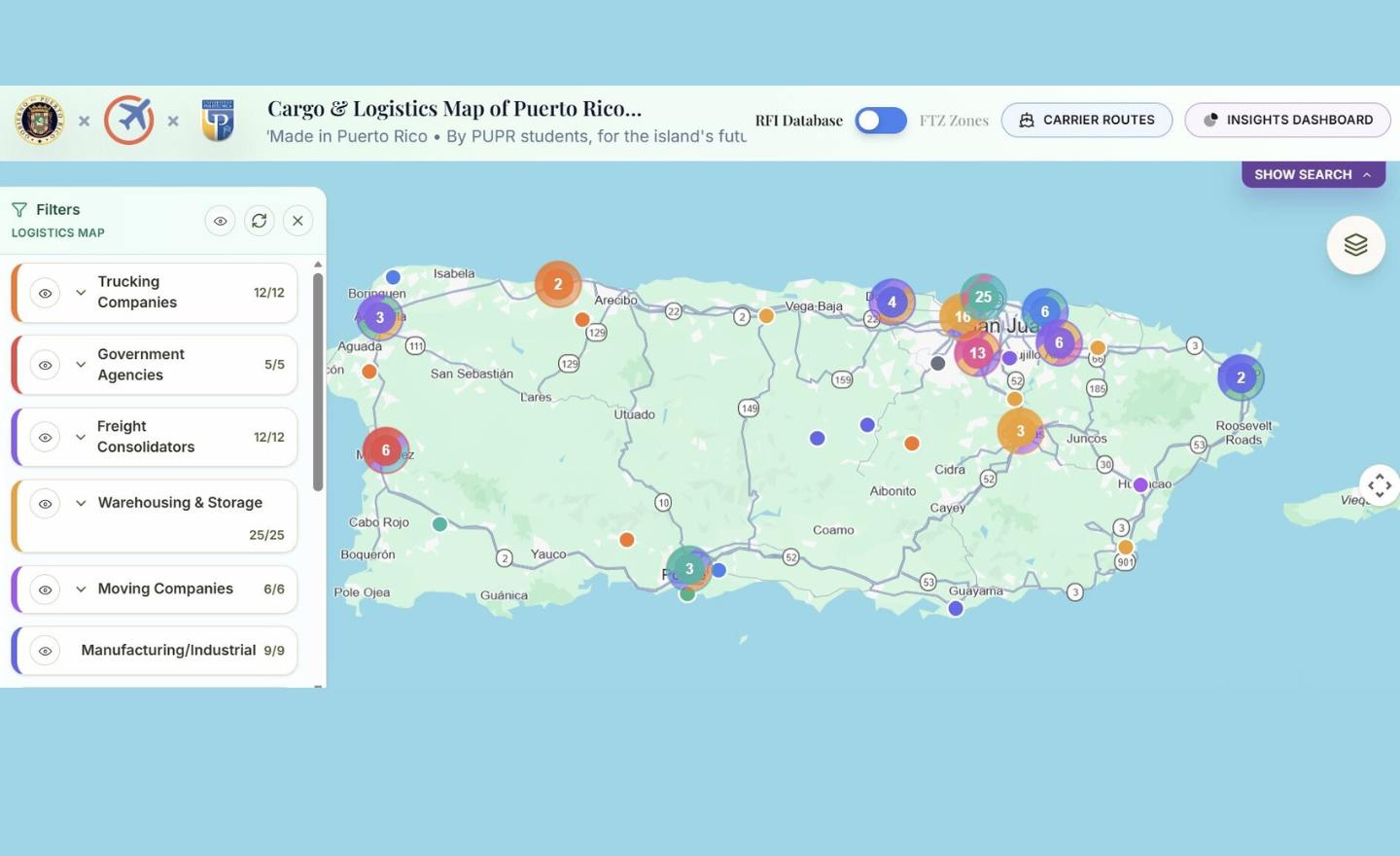Screen dimensions: 1400x856
Task: Expand the Warehousing & Storage category
Action: pyautogui.click(x=81, y=503)
